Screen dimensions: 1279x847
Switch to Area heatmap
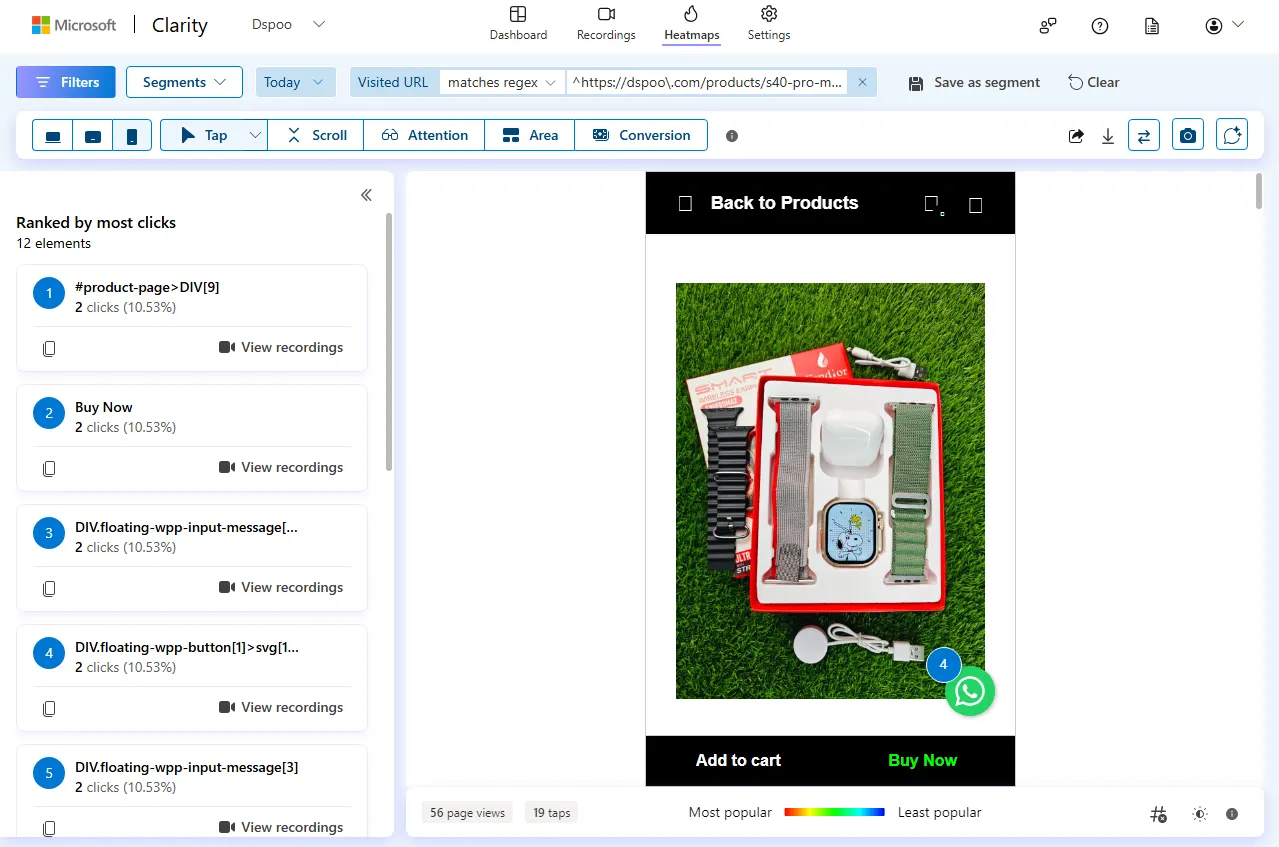coord(530,135)
